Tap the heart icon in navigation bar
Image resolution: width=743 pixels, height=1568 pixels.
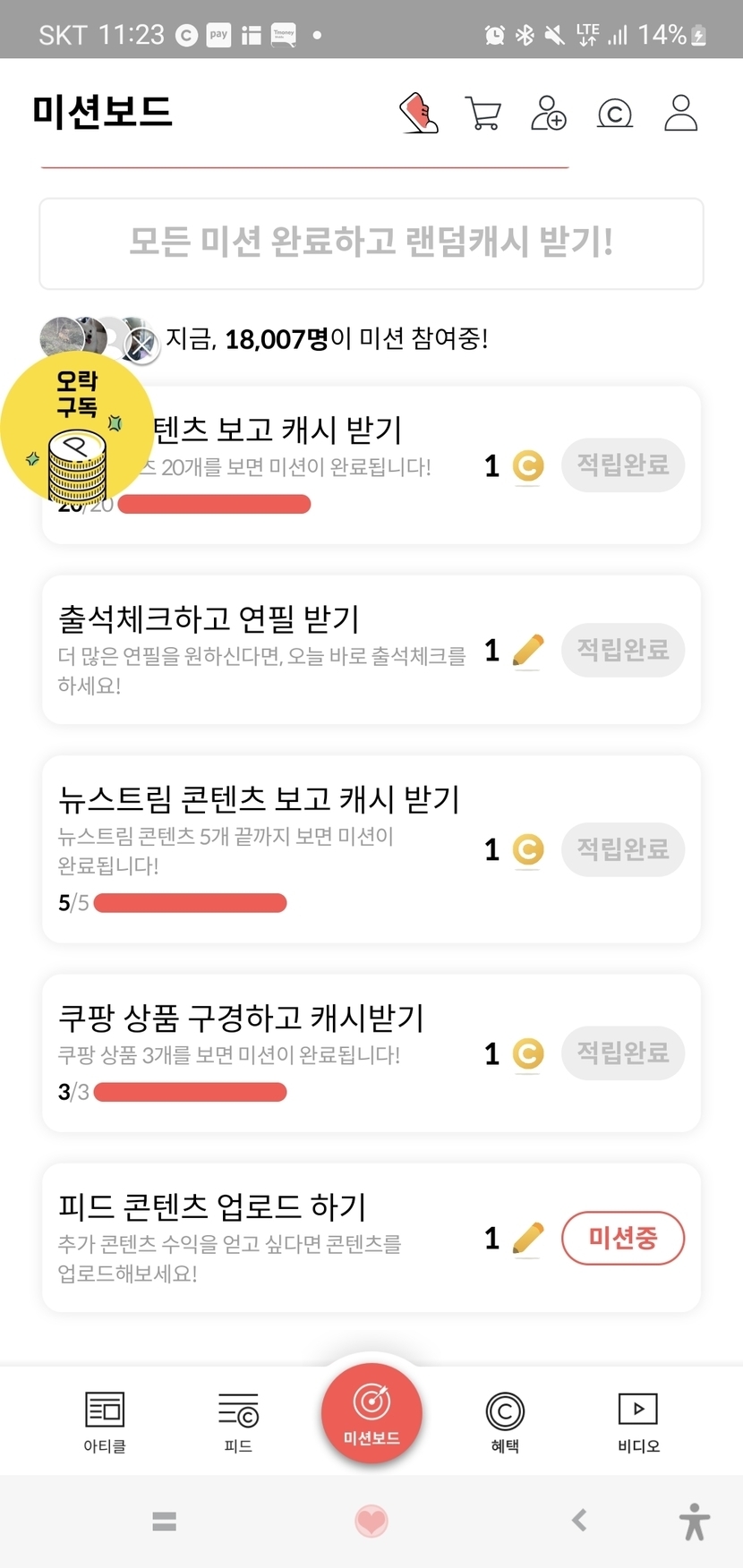(371, 1521)
